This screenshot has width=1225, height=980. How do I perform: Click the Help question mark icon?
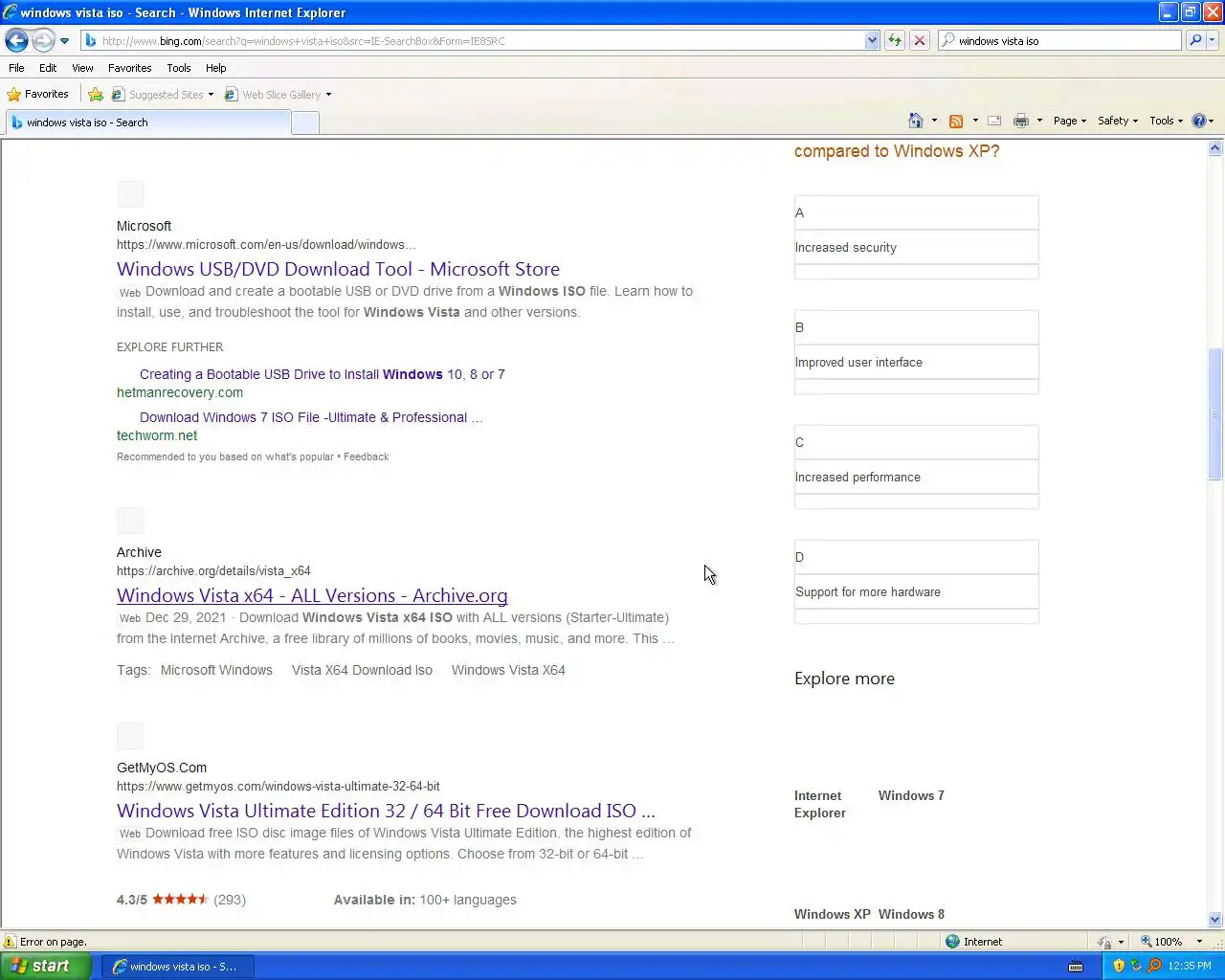pyautogui.click(x=1199, y=121)
